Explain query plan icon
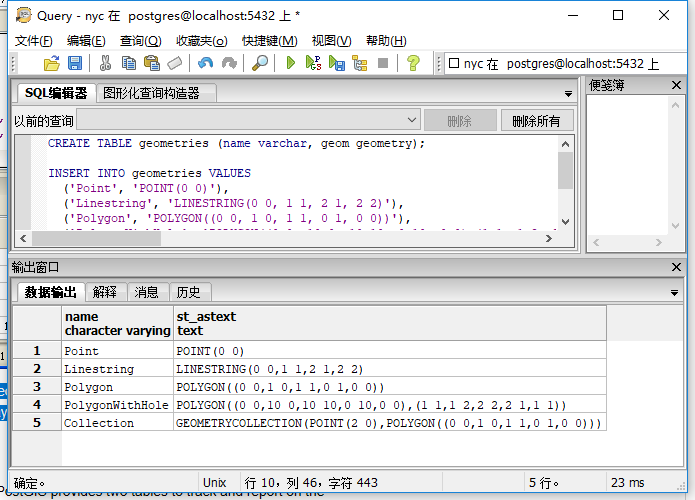This screenshot has height=500, width=695. tap(359, 63)
